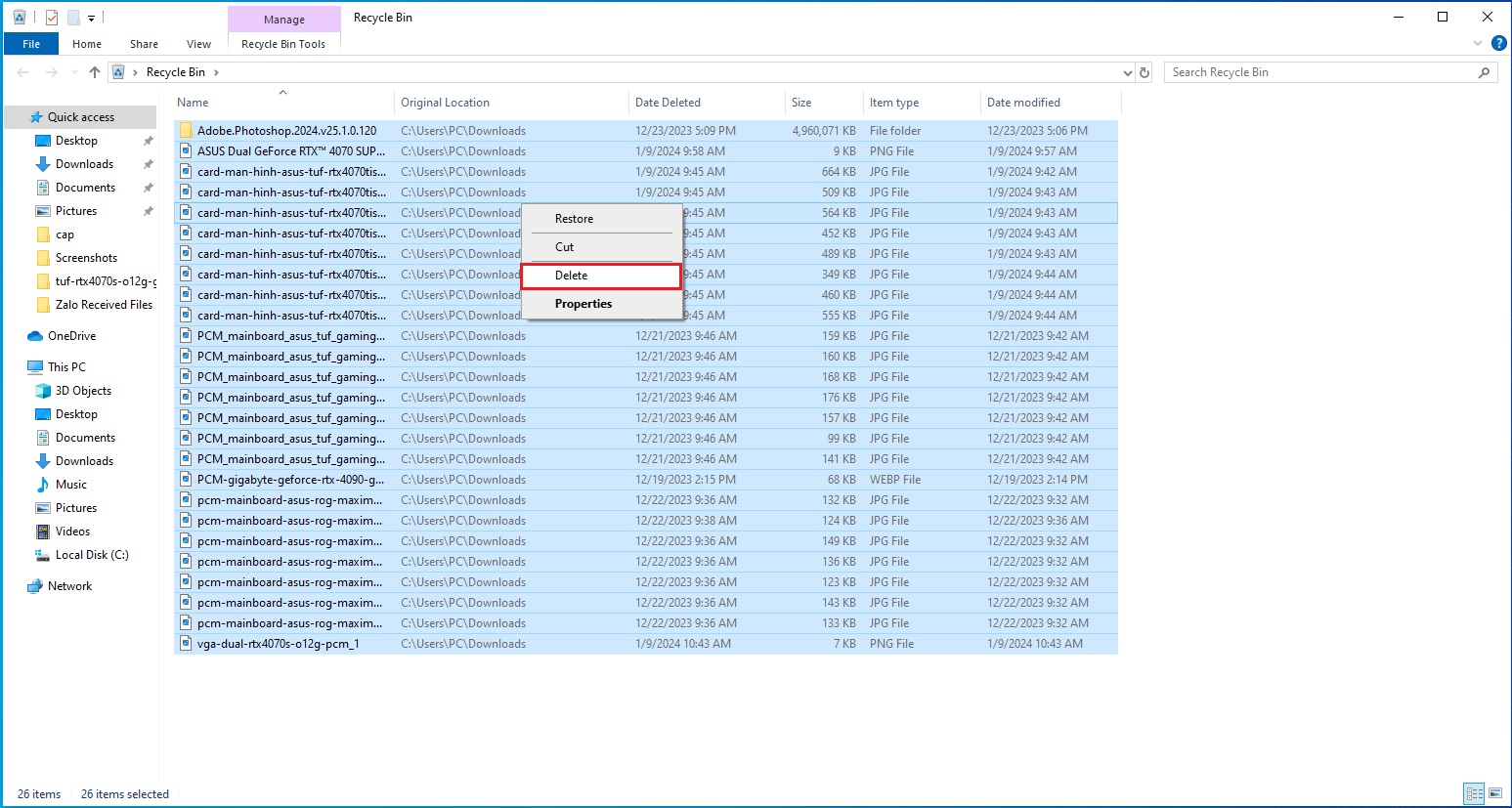Open 3D Objects under This PC
The image size is (1512, 808).
(x=81, y=391)
